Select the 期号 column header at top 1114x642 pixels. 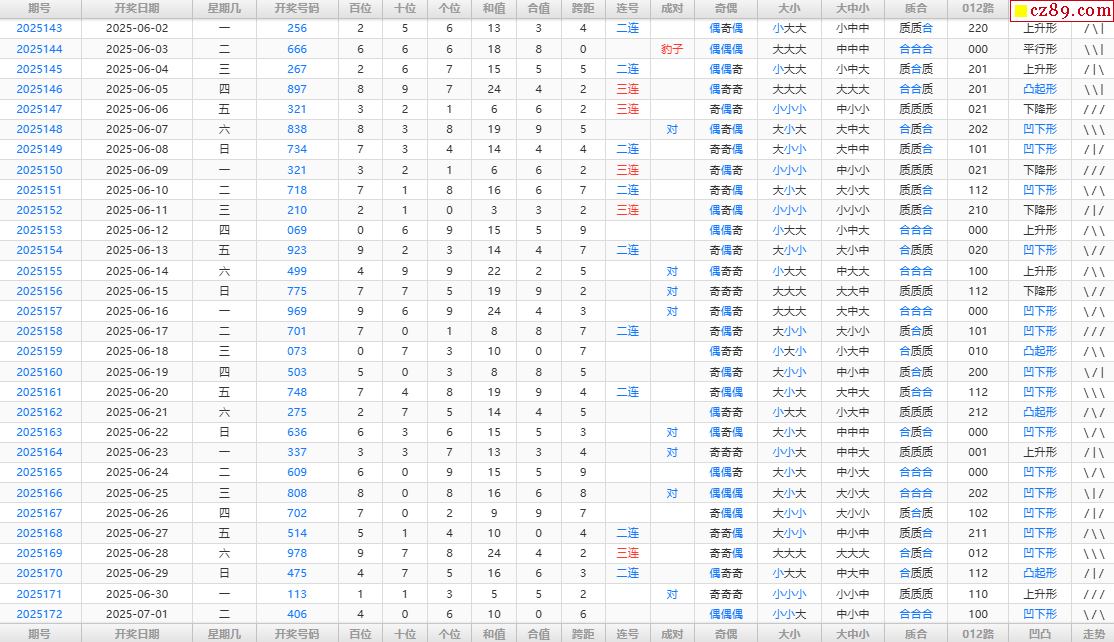pyautogui.click(x=40, y=9)
